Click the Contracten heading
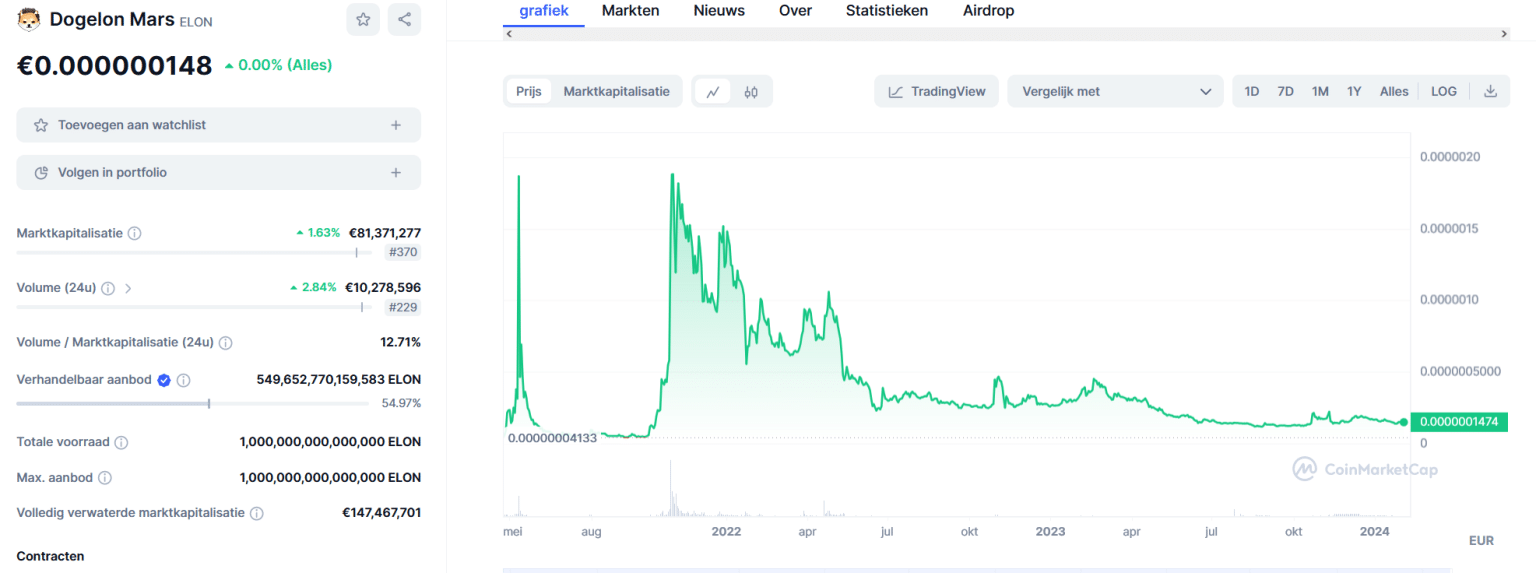Image resolution: width=1536 pixels, height=573 pixels. (x=51, y=556)
